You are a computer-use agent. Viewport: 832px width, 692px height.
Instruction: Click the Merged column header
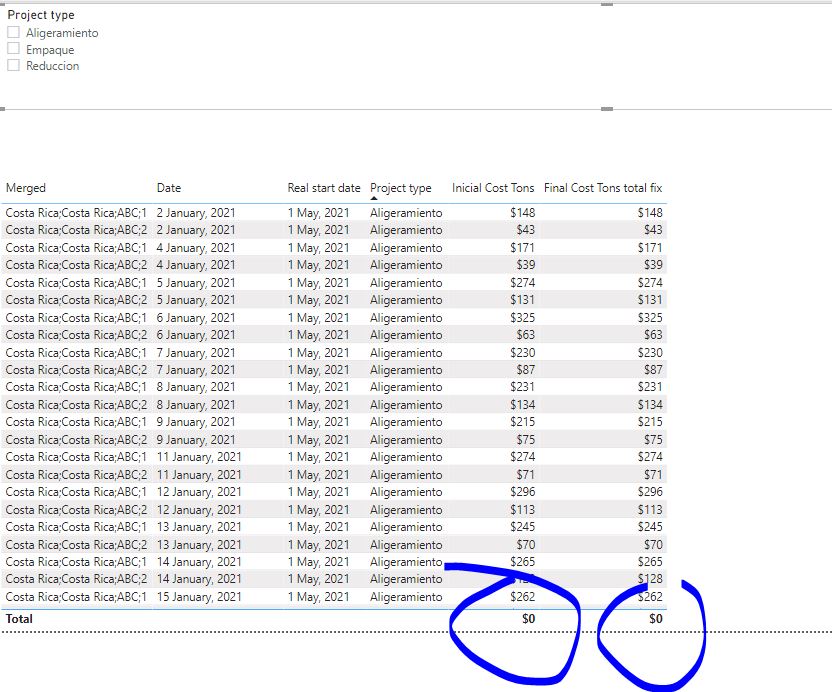point(25,188)
